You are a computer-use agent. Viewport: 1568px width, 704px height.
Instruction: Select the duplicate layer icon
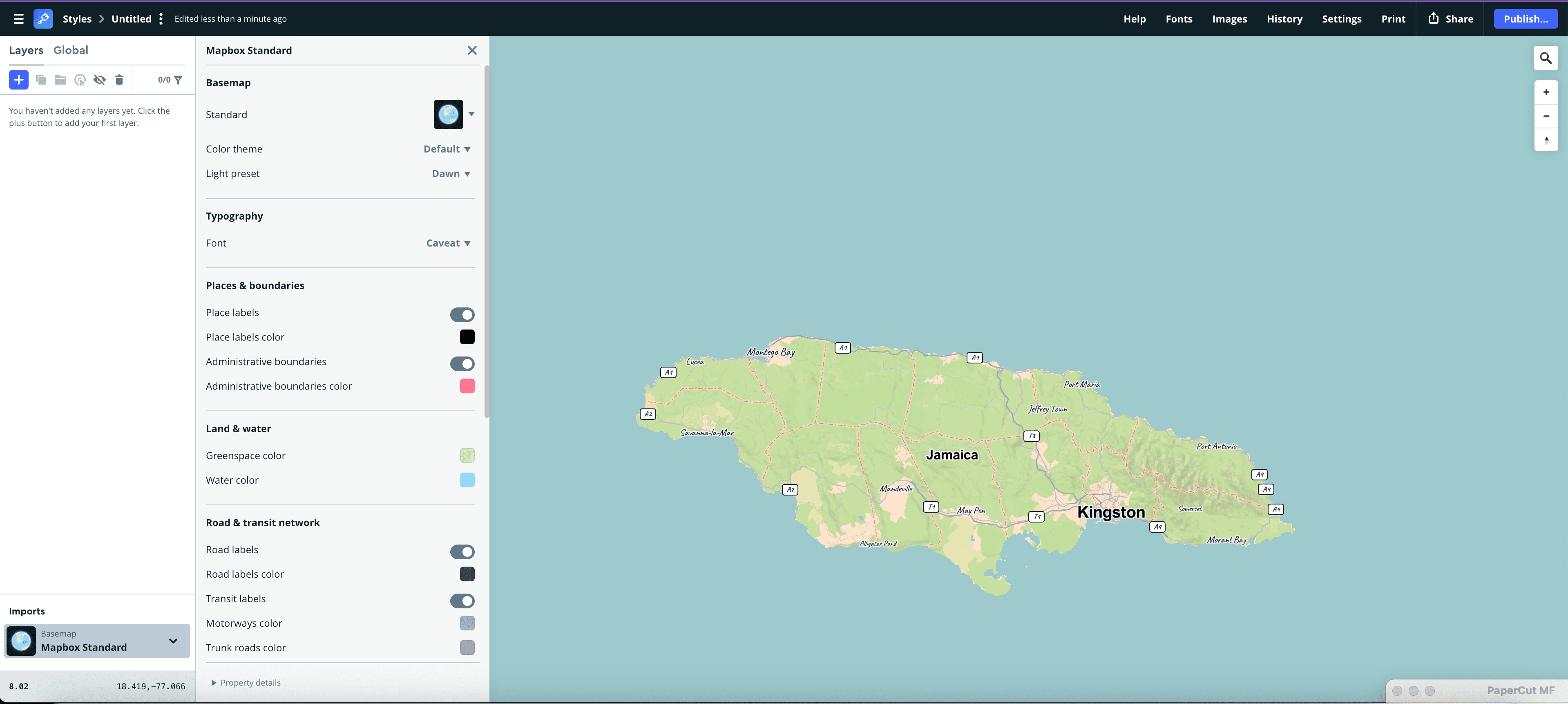[41, 80]
